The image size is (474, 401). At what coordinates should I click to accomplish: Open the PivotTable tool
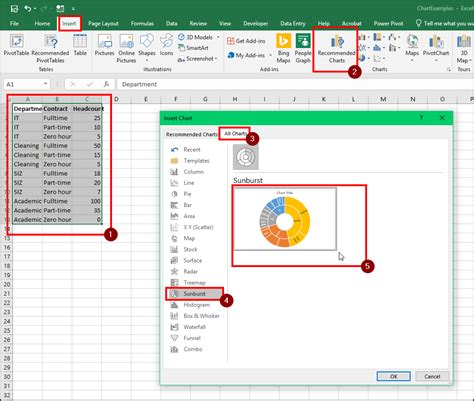[x=16, y=45]
